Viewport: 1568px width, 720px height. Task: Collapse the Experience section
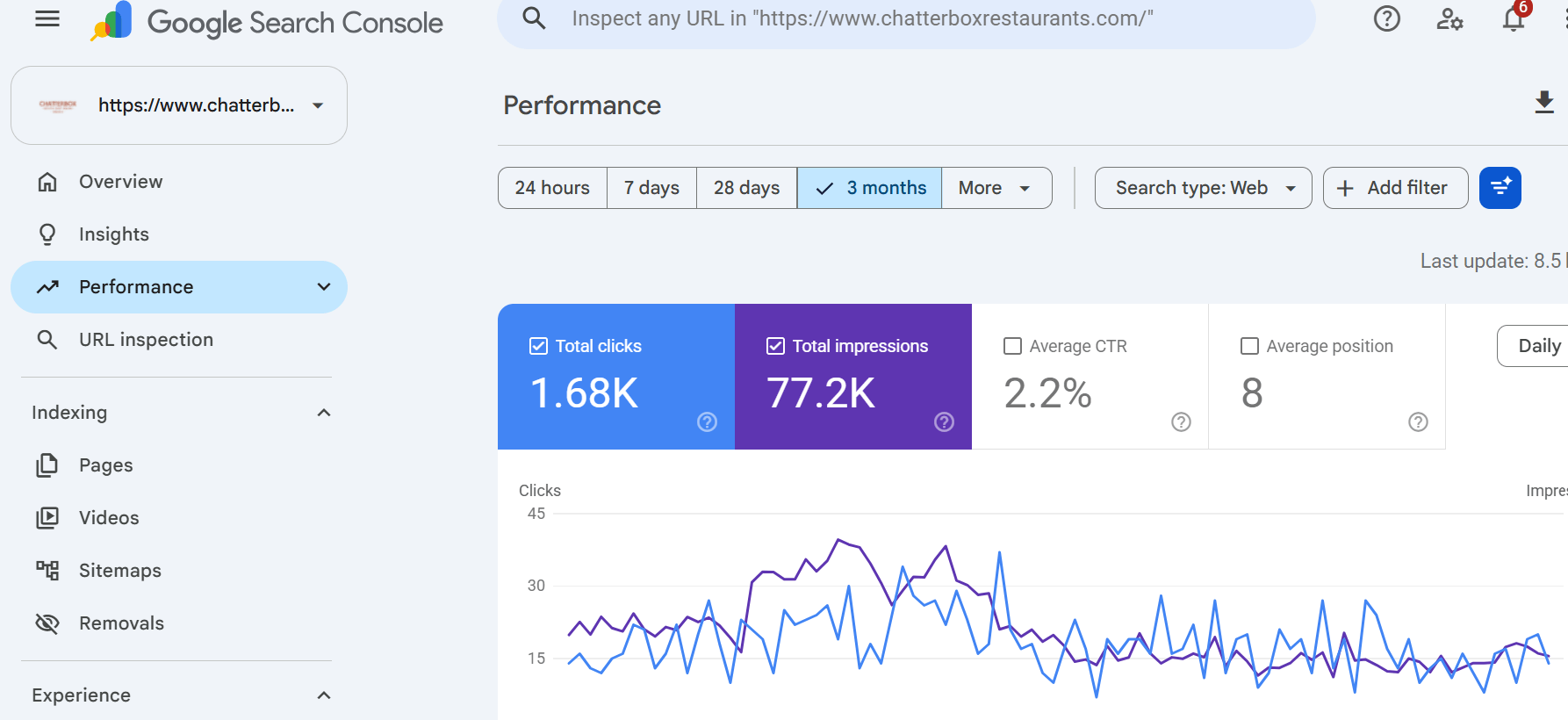(x=324, y=695)
